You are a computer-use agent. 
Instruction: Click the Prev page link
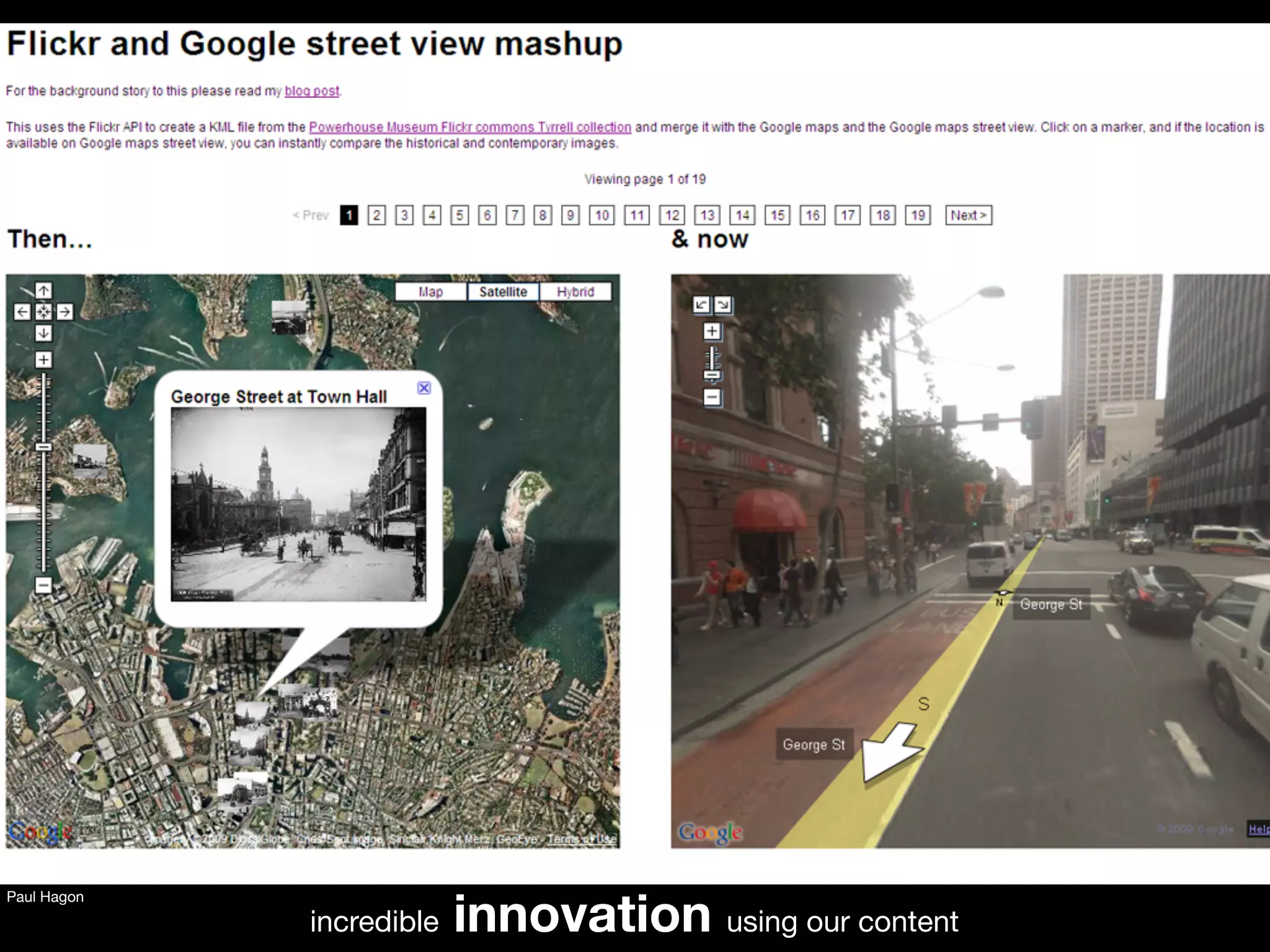click(x=311, y=215)
